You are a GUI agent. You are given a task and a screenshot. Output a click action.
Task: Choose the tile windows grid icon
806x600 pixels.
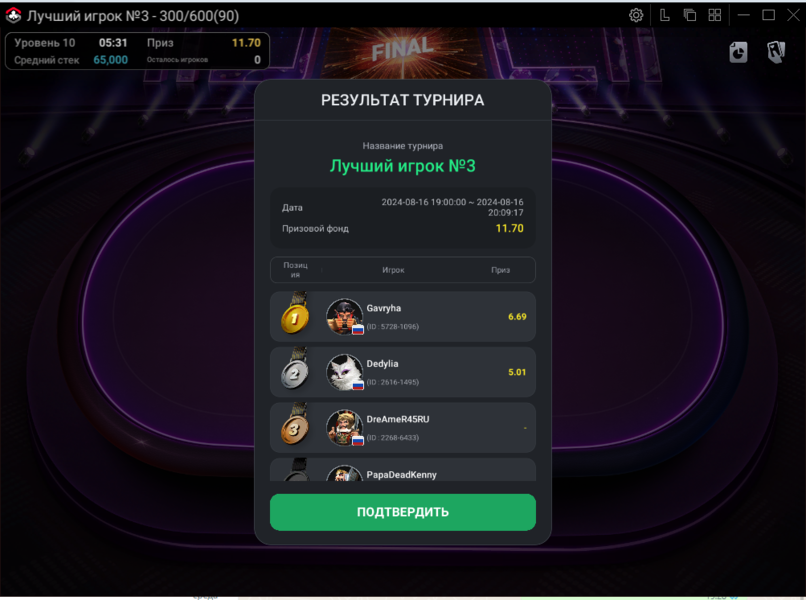point(715,15)
